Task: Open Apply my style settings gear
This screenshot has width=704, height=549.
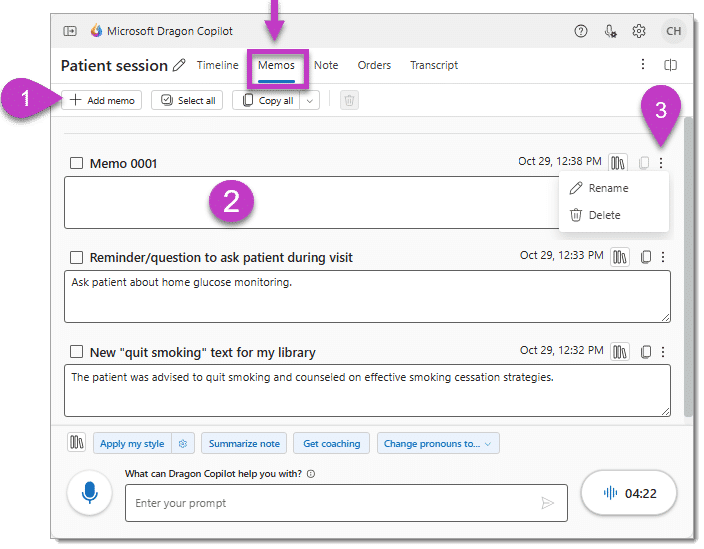Action: tap(183, 444)
